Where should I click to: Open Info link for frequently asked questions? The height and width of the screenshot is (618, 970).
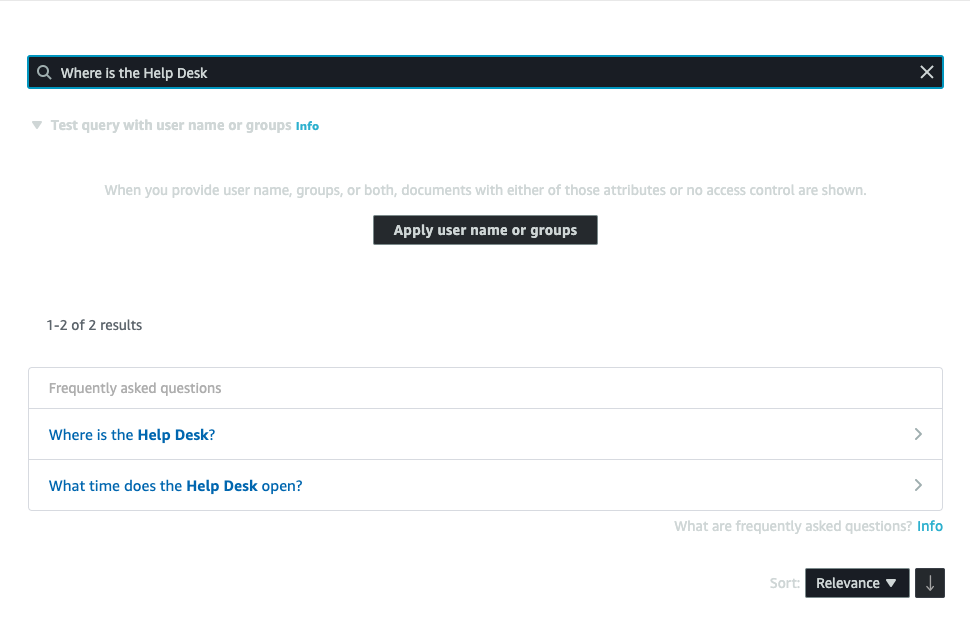929,526
